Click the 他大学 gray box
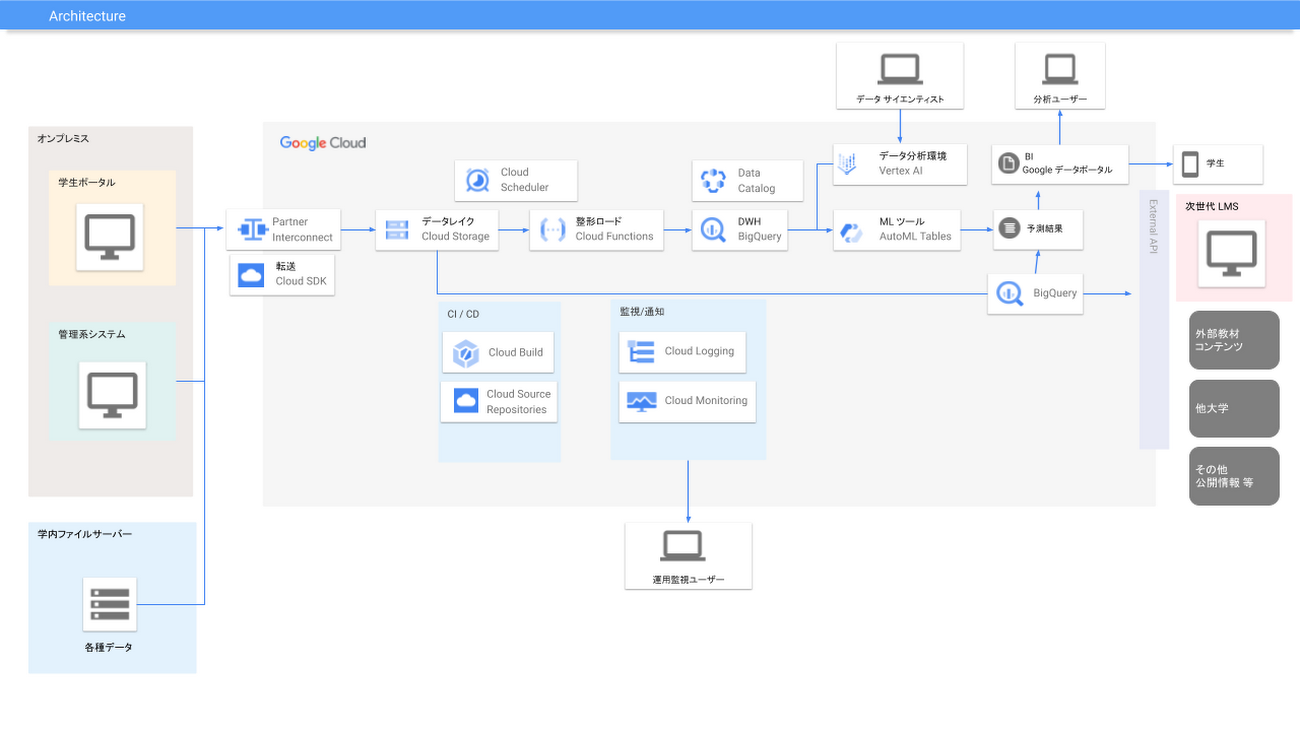The width and height of the screenshot is (1300, 731). pyautogui.click(x=1234, y=408)
